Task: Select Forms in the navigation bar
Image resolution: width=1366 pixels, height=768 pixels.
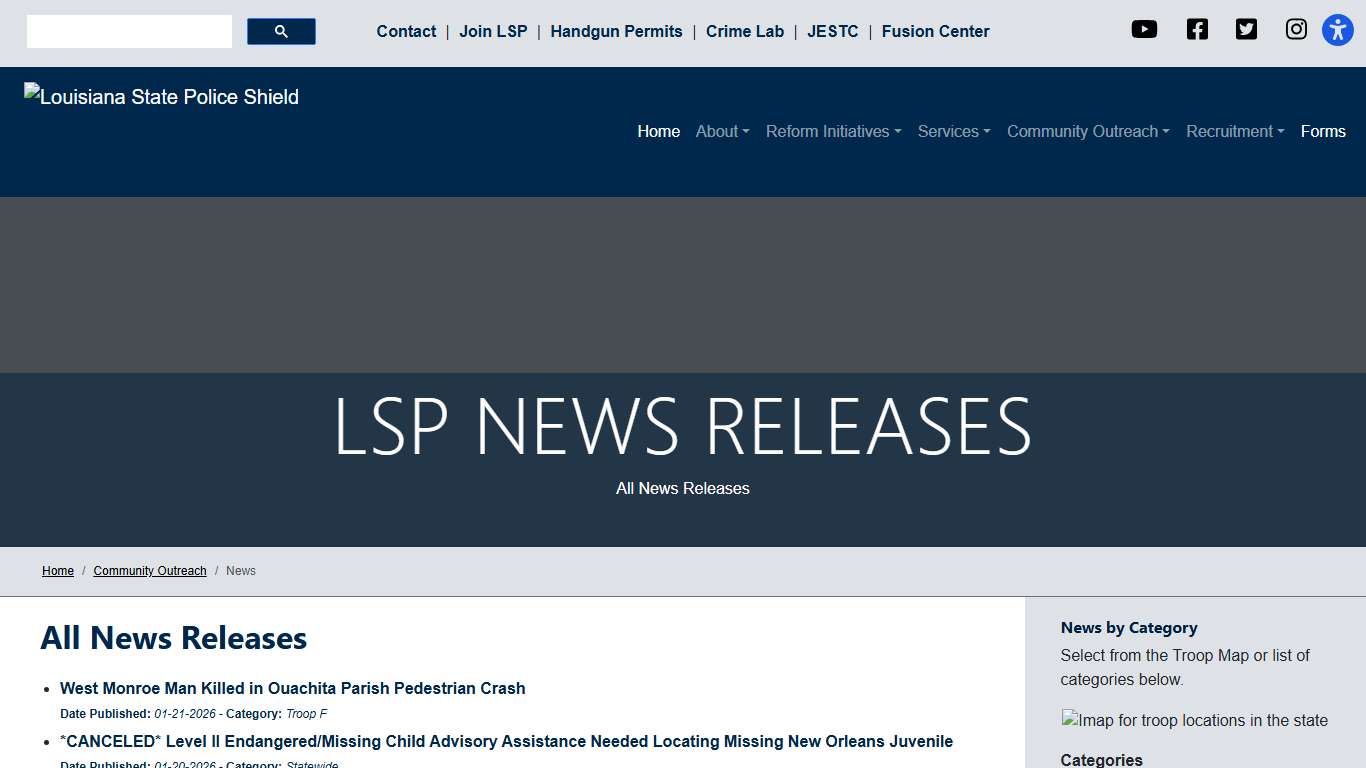Action: click(1322, 131)
